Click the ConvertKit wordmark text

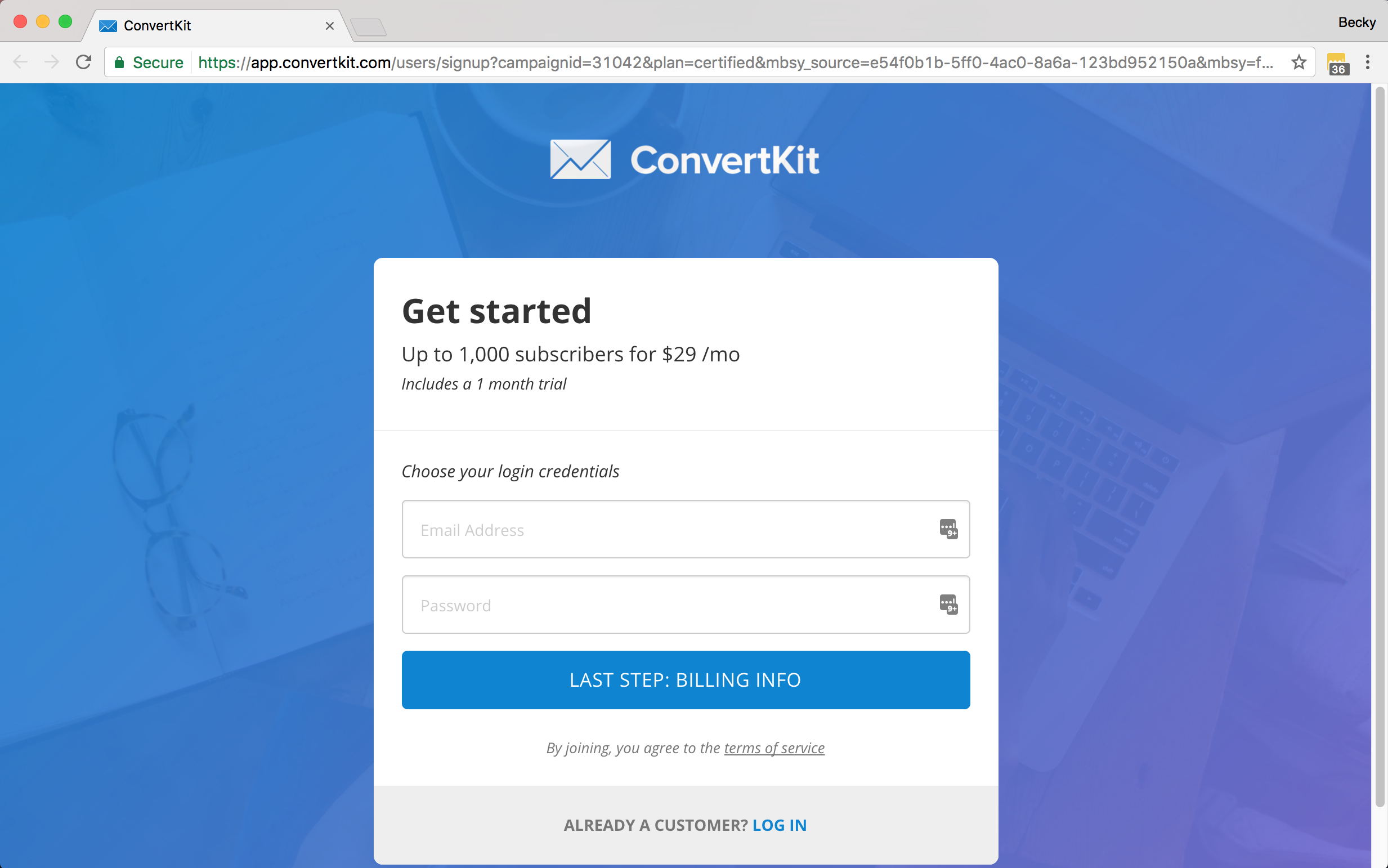coord(725,160)
